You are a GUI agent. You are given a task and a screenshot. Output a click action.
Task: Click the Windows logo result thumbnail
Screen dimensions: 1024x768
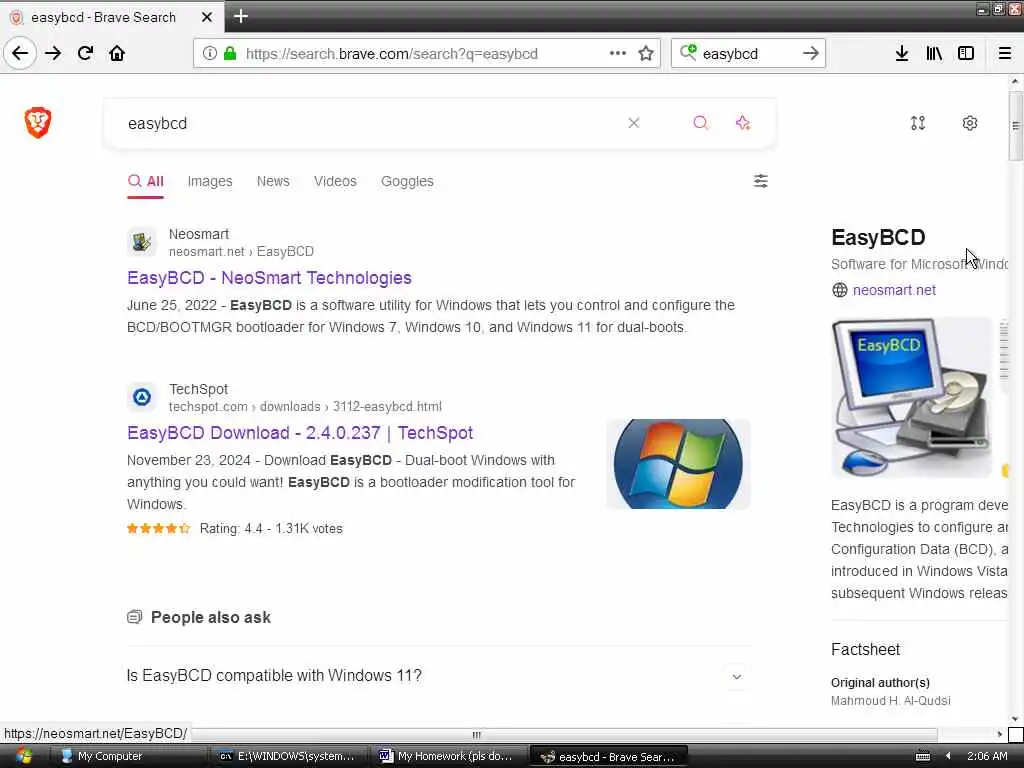[x=678, y=464]
